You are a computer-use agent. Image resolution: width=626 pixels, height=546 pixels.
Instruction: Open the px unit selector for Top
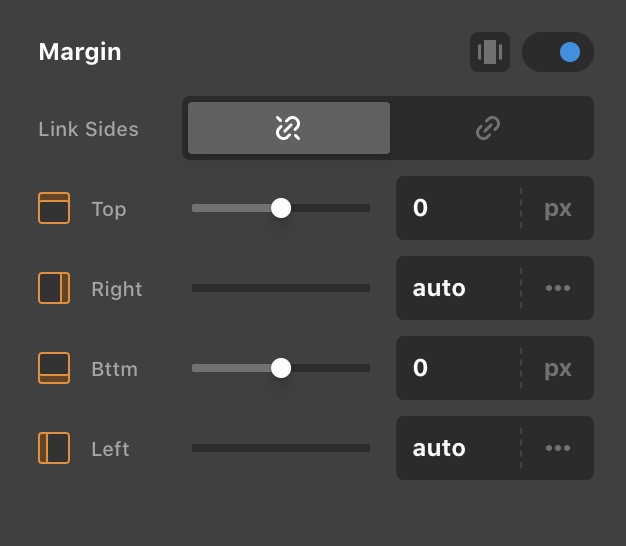click(x=558, y=208)
